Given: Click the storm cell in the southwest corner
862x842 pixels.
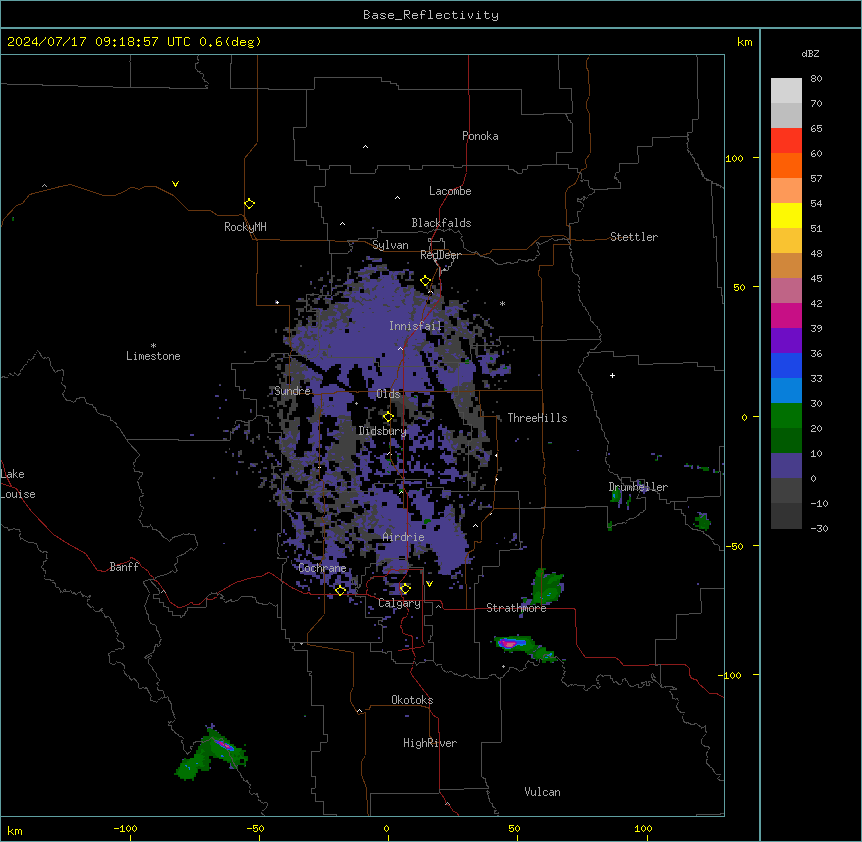Looking at the screenshot, I should (212, 753).
